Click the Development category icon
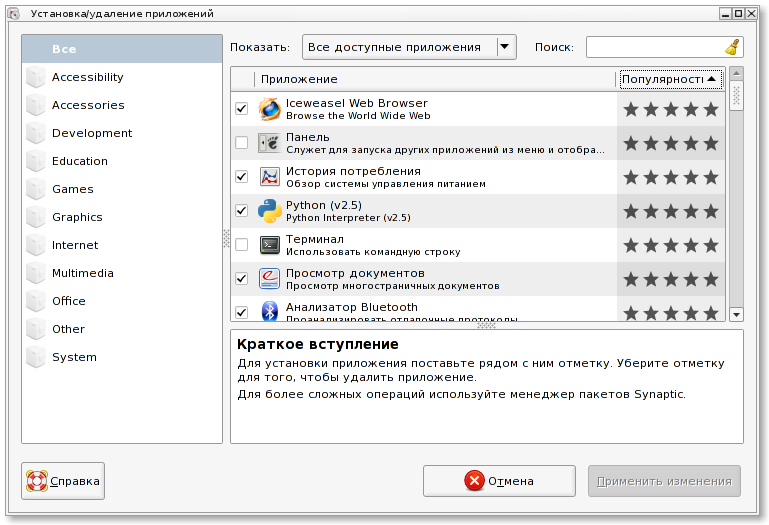This screenshot has height=525, width=769. (36, 133)
